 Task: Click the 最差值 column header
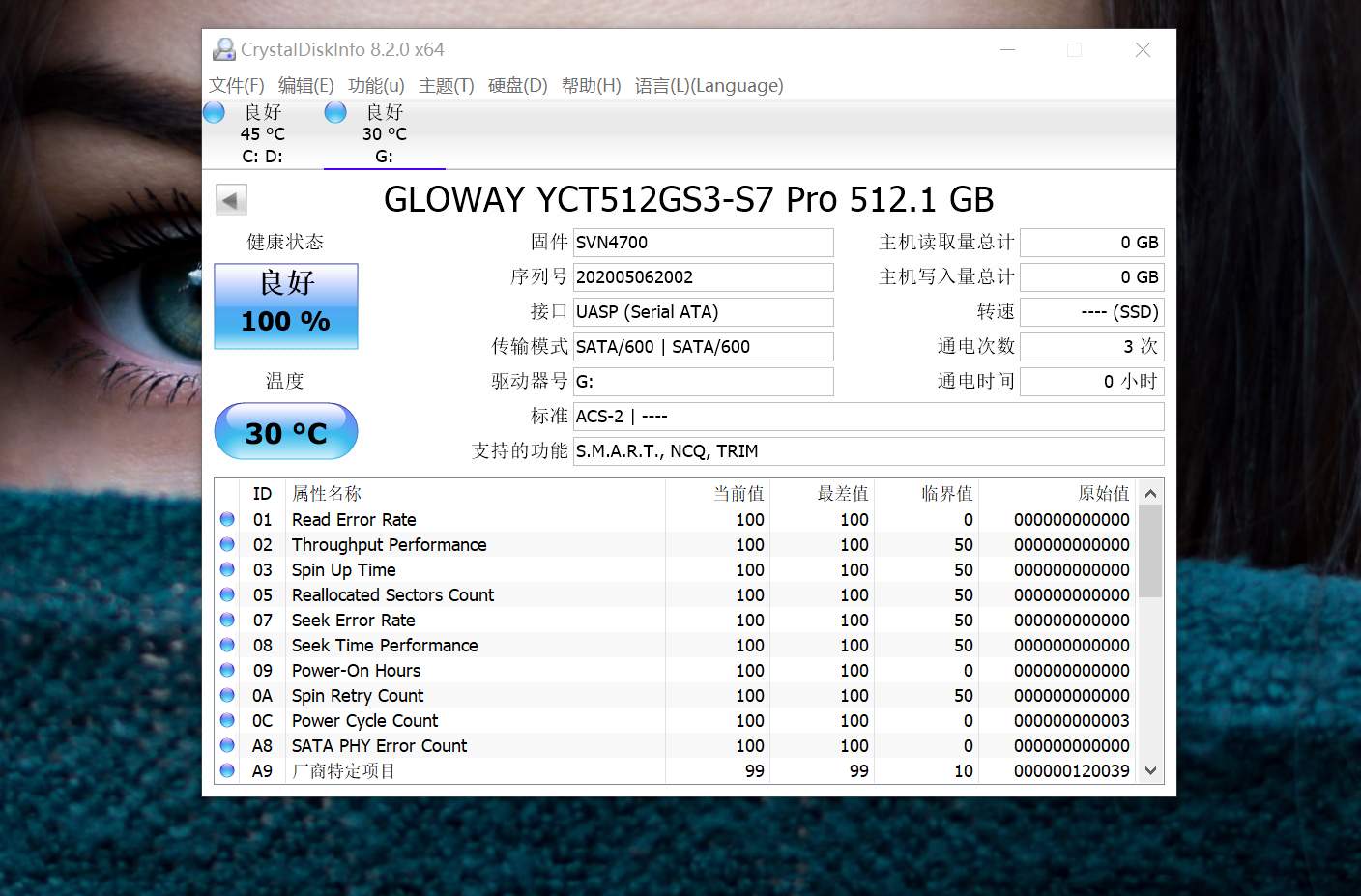(x=843, y=494)
